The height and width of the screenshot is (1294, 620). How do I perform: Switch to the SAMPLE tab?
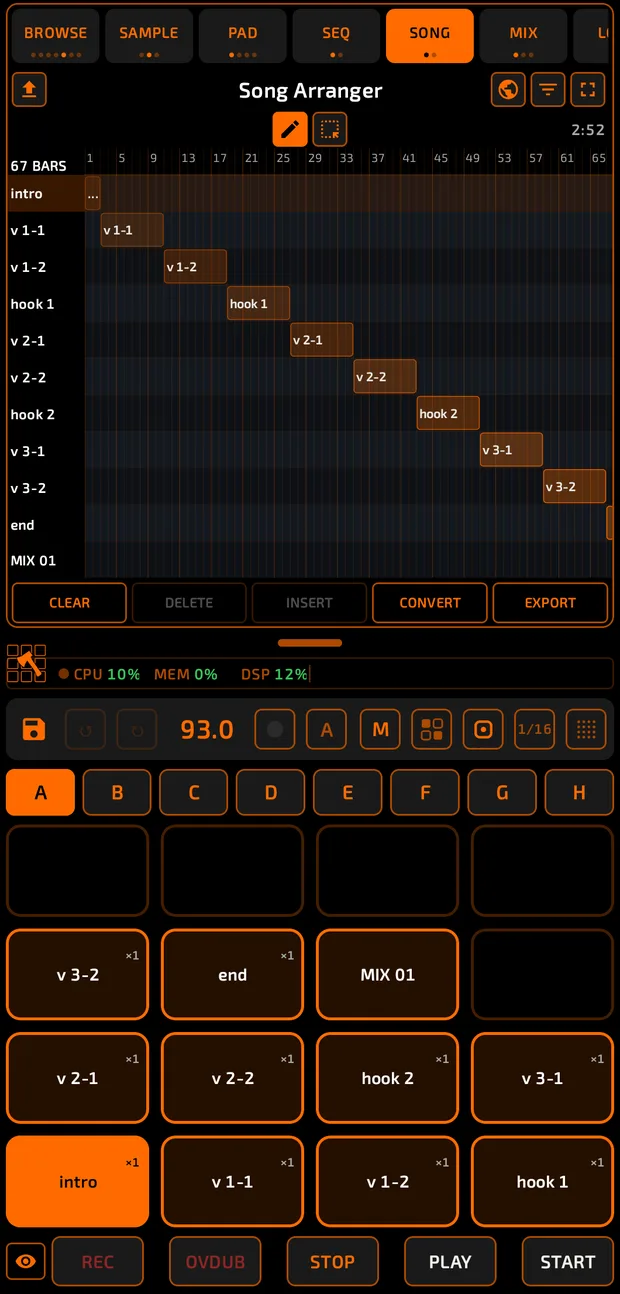pos(149,35)
